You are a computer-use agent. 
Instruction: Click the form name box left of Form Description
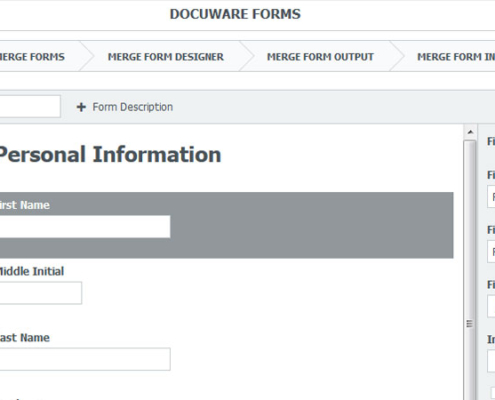click(30, 106)
